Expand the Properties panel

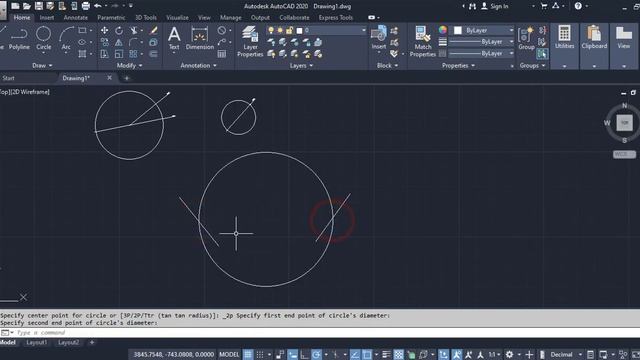tap(458, 65)
